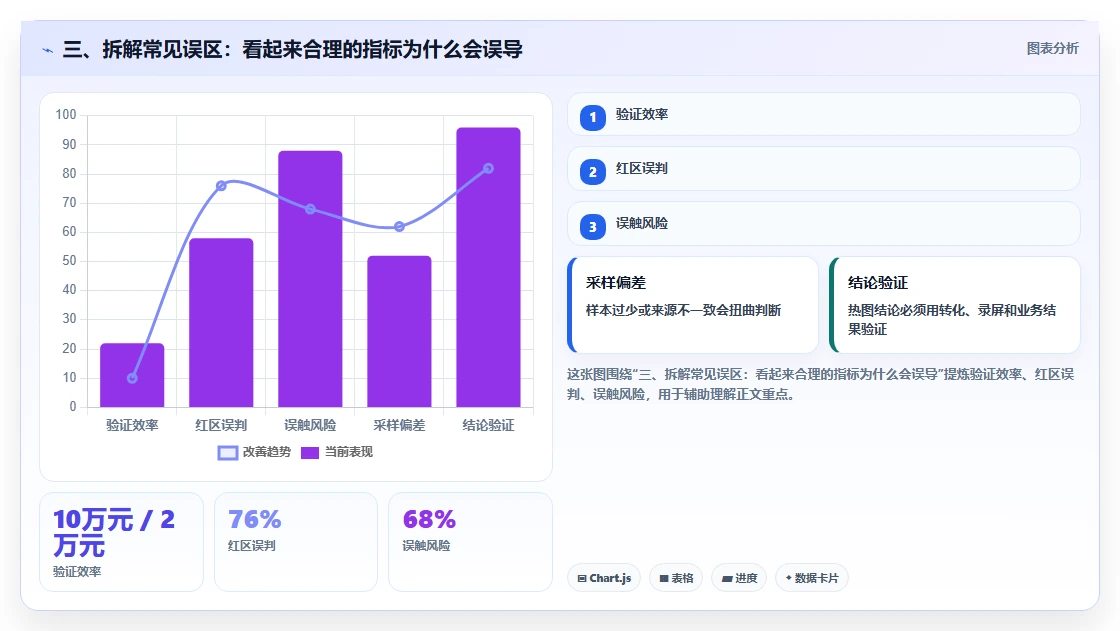
Task: Click the 进度 tag chip
Action: pos(739,578)
